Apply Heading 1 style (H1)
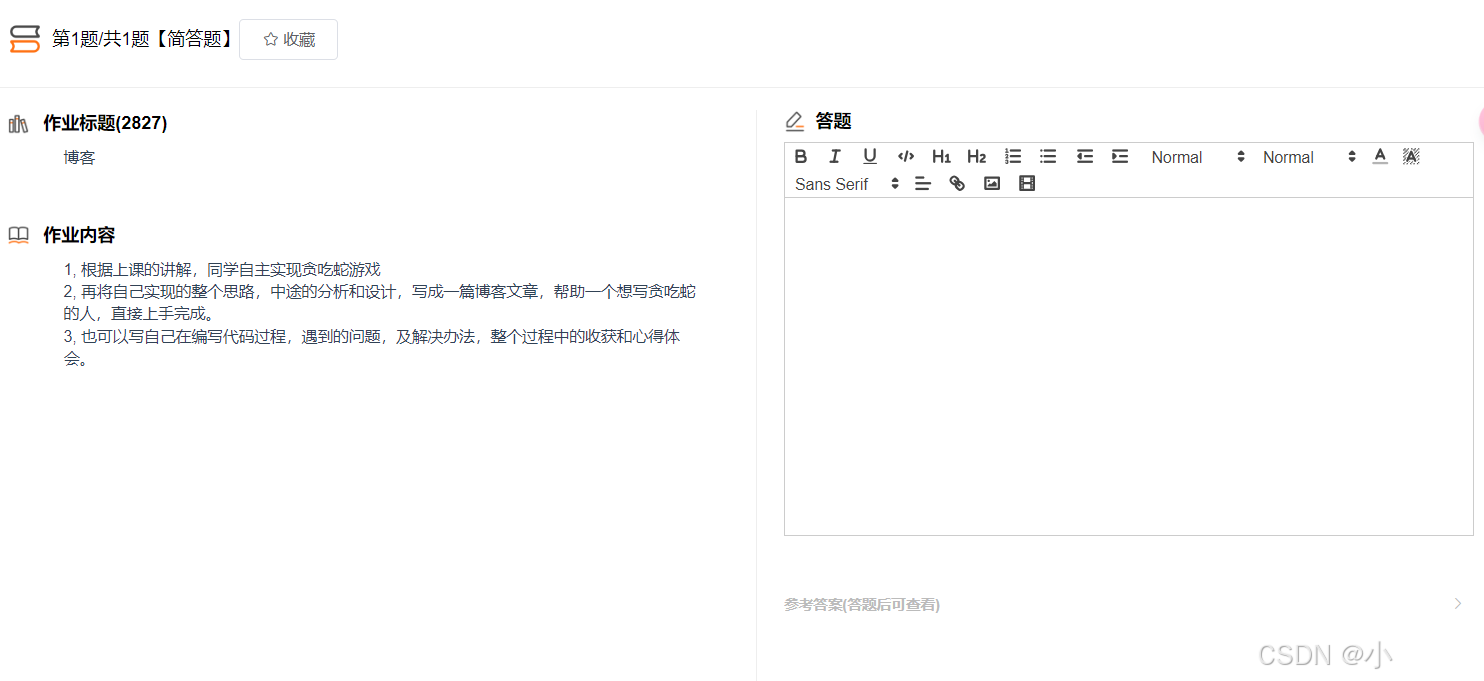The height and width of the screenshot is (681, 1484). click(941, 156)
